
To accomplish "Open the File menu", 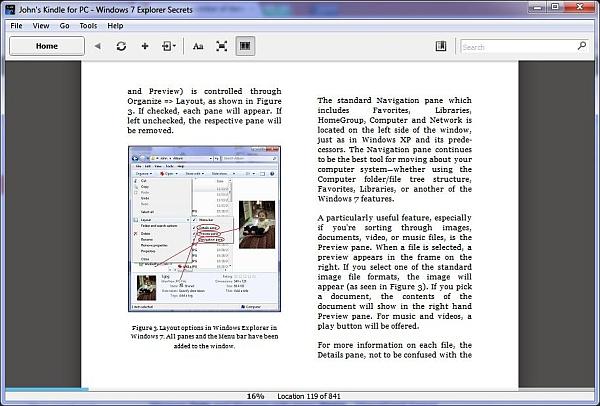I will coord(16,26).
